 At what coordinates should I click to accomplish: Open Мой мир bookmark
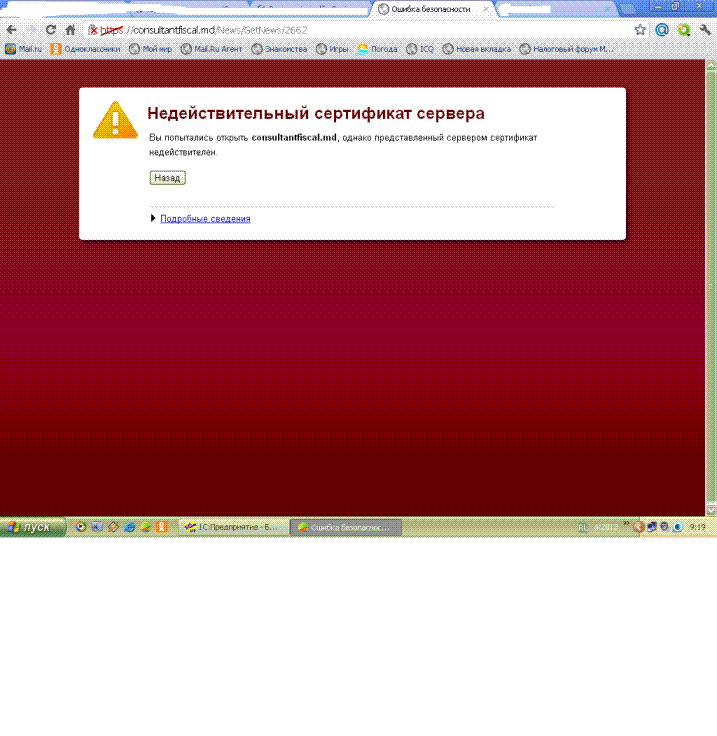(x=151, y=49)
